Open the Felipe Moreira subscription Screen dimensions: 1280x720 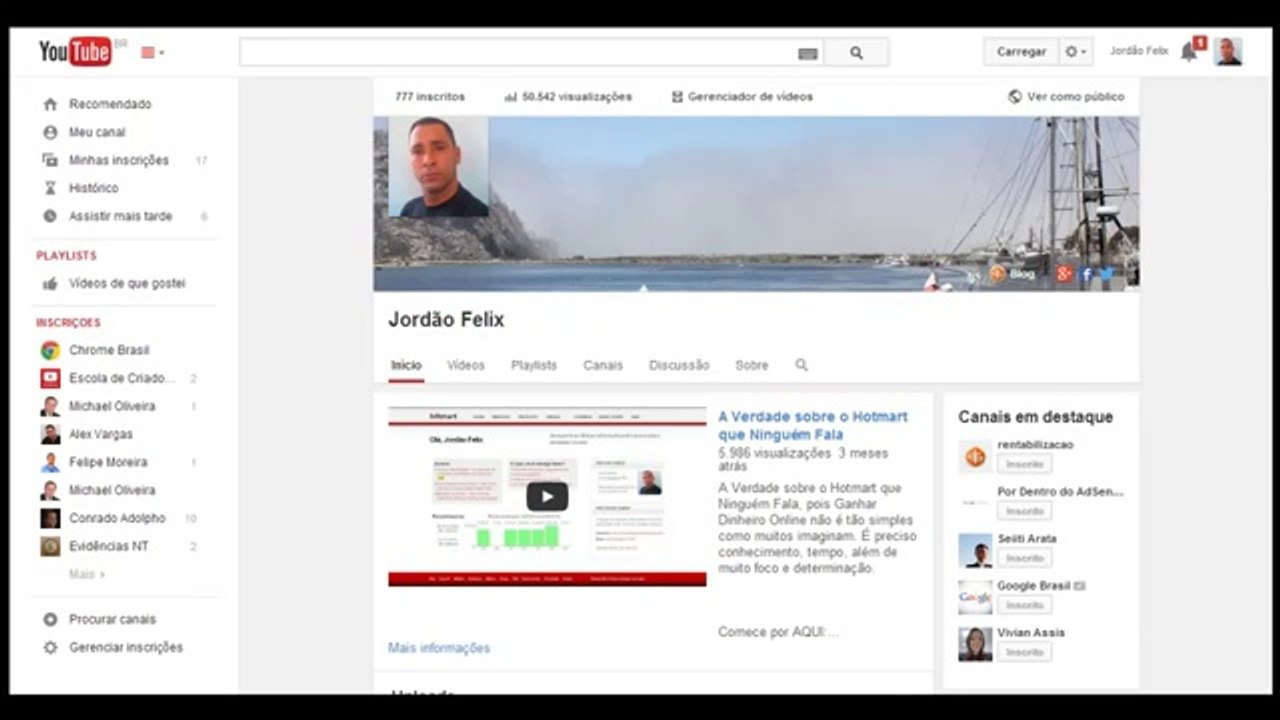108,462
